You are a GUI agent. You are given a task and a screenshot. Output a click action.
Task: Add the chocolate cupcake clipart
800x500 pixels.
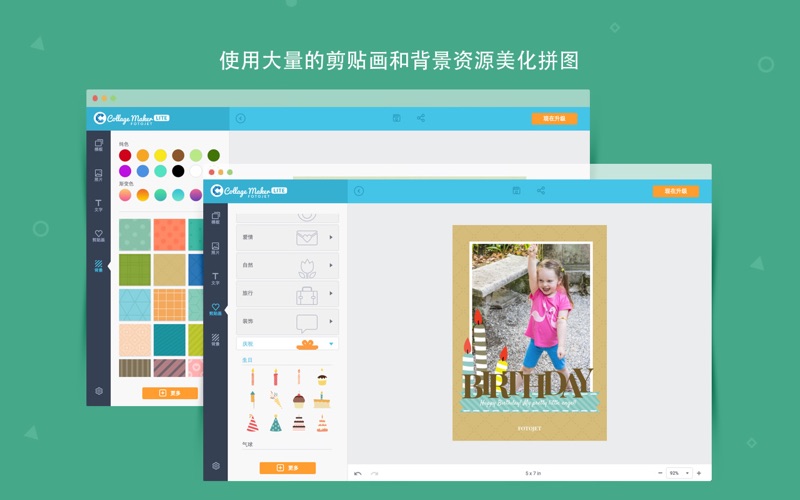[x=299, y=400]
